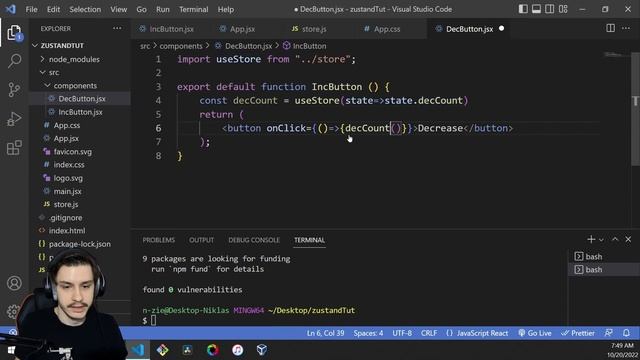Viewport: 640px width, 360px height.
Task: Open the Edit menu
Action: point(53,9)
